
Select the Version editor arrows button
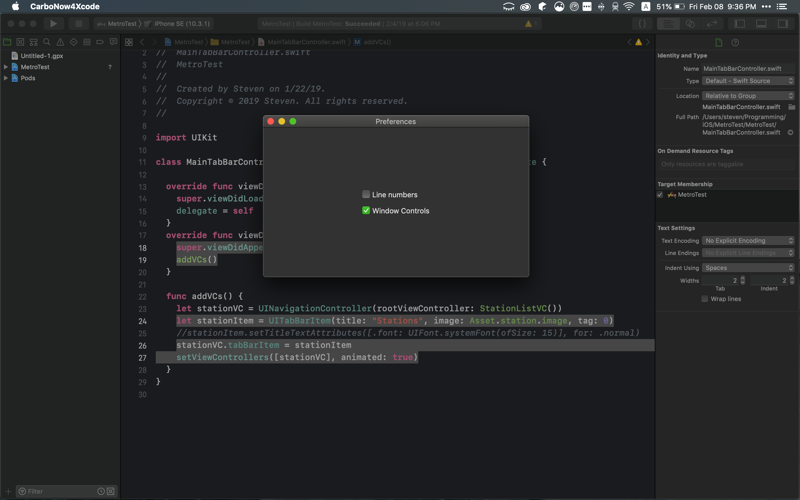pos(712,23)
